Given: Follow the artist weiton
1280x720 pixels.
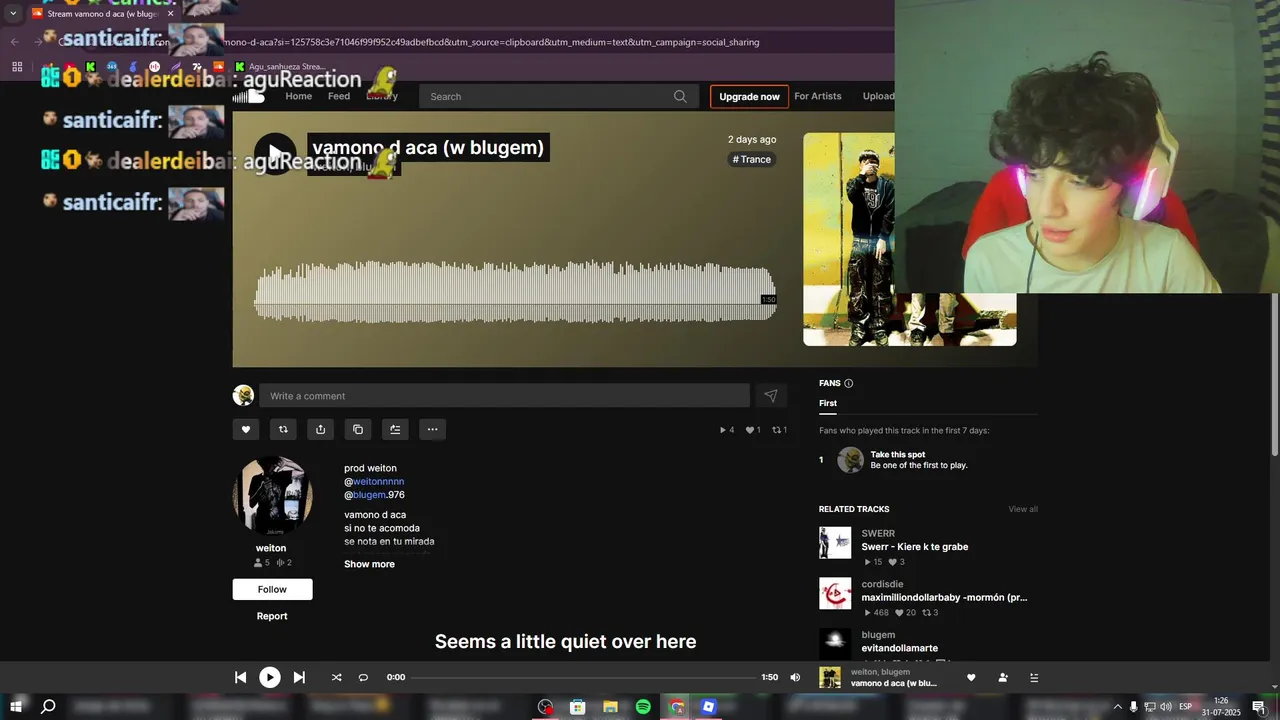Looking at the screenshot, I should [272, 589].
